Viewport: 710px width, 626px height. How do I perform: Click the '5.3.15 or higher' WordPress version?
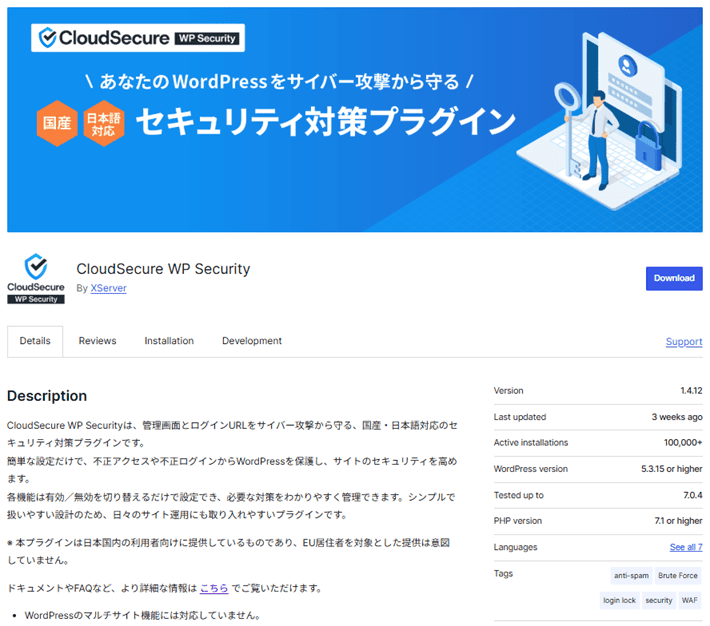pyautogui.click(x=672, y=469)
